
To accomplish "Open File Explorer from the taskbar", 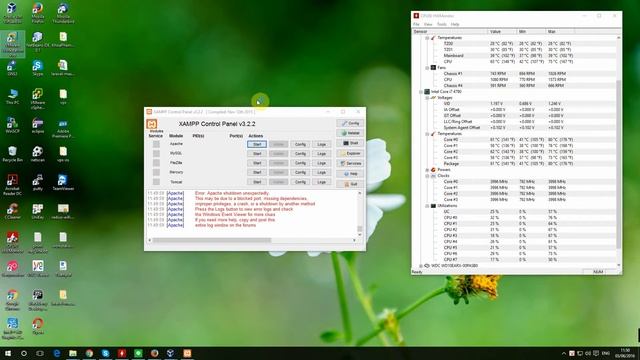I will 73,353.
